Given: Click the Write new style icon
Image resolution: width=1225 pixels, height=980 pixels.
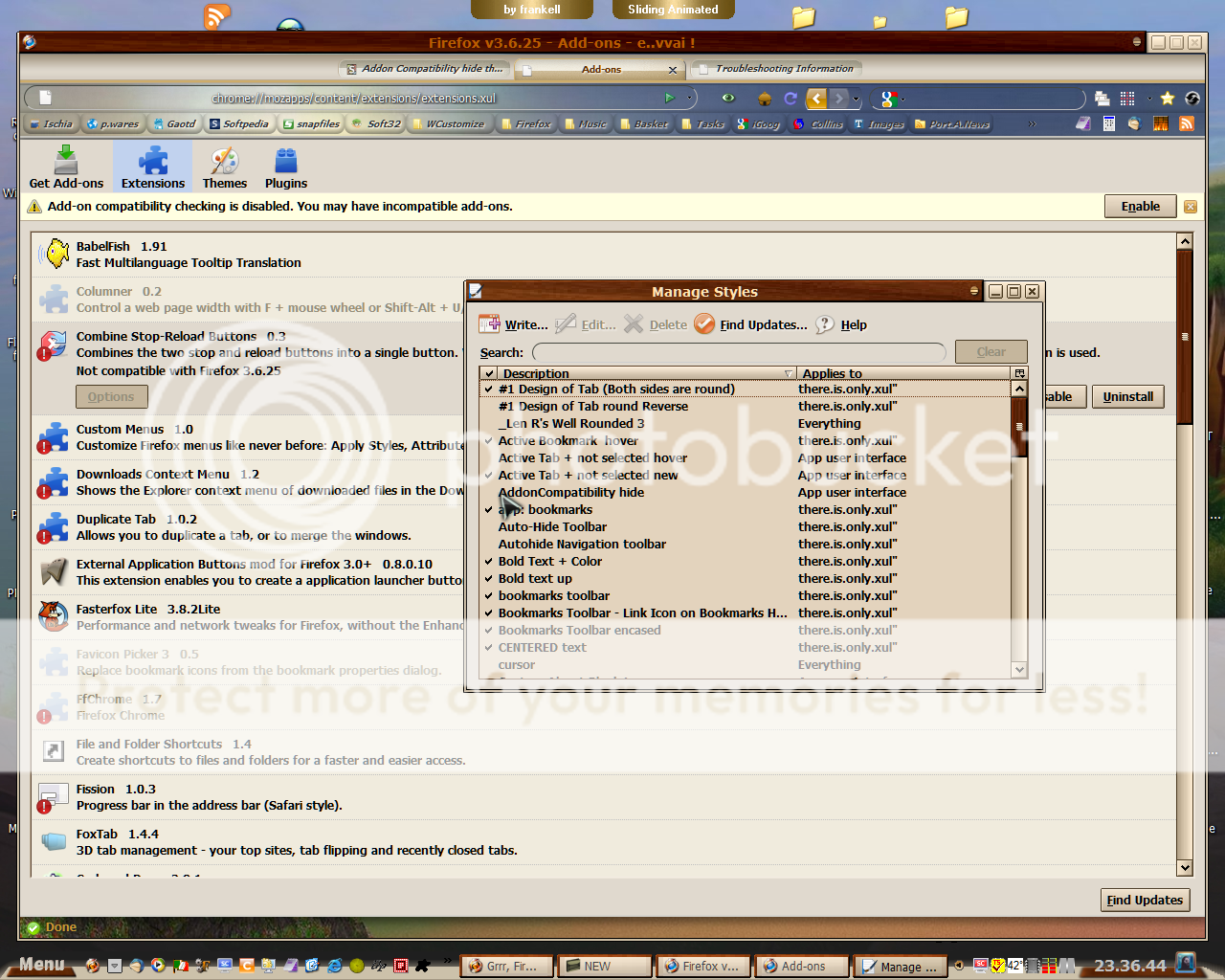Looking at the screenshot, I should point(489,324).
